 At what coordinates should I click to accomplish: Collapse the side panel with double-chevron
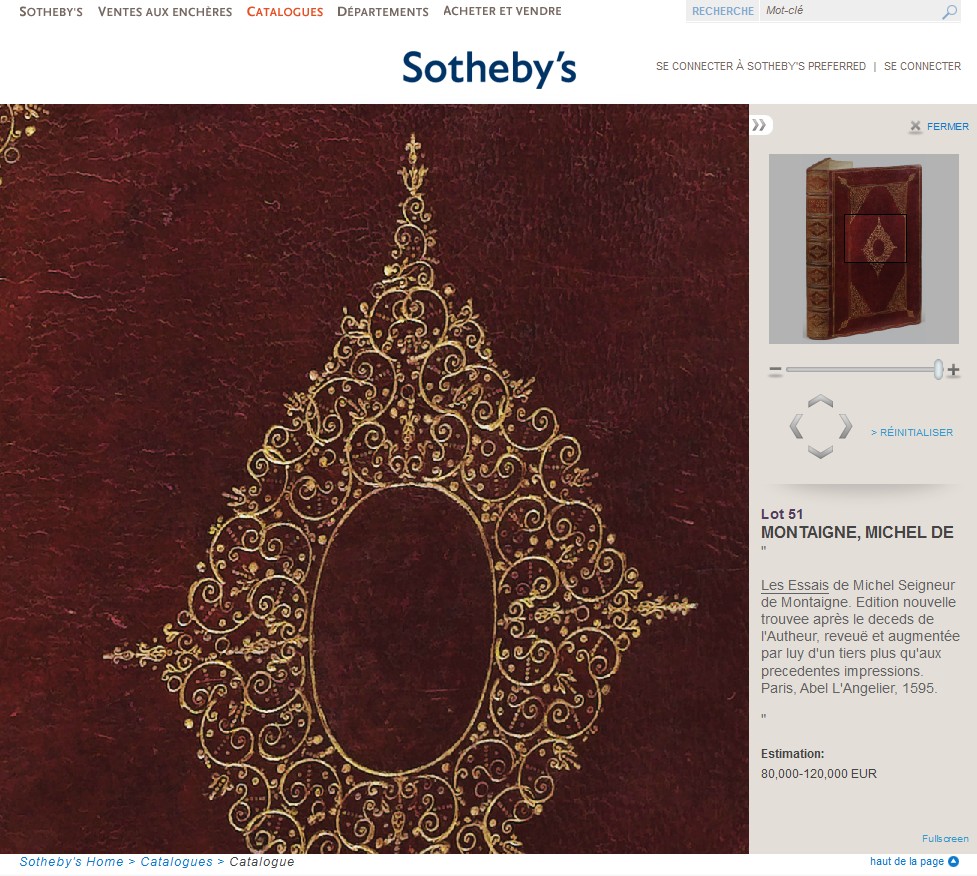pos(760,125)
